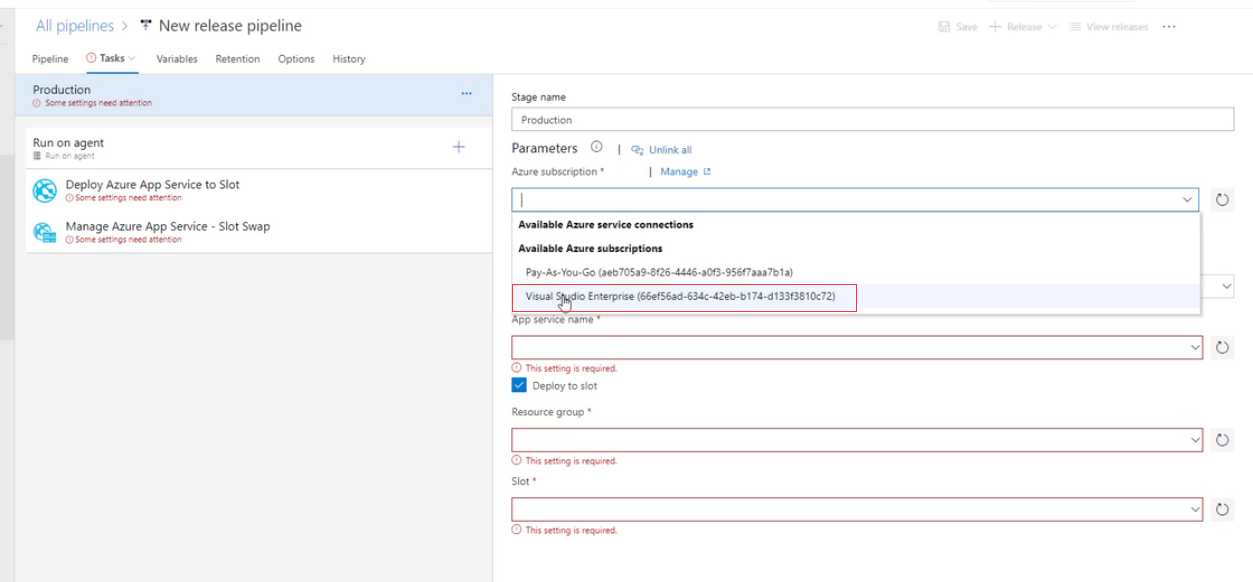
Task: Refresh the App service name list
Action: point(1222,347)
